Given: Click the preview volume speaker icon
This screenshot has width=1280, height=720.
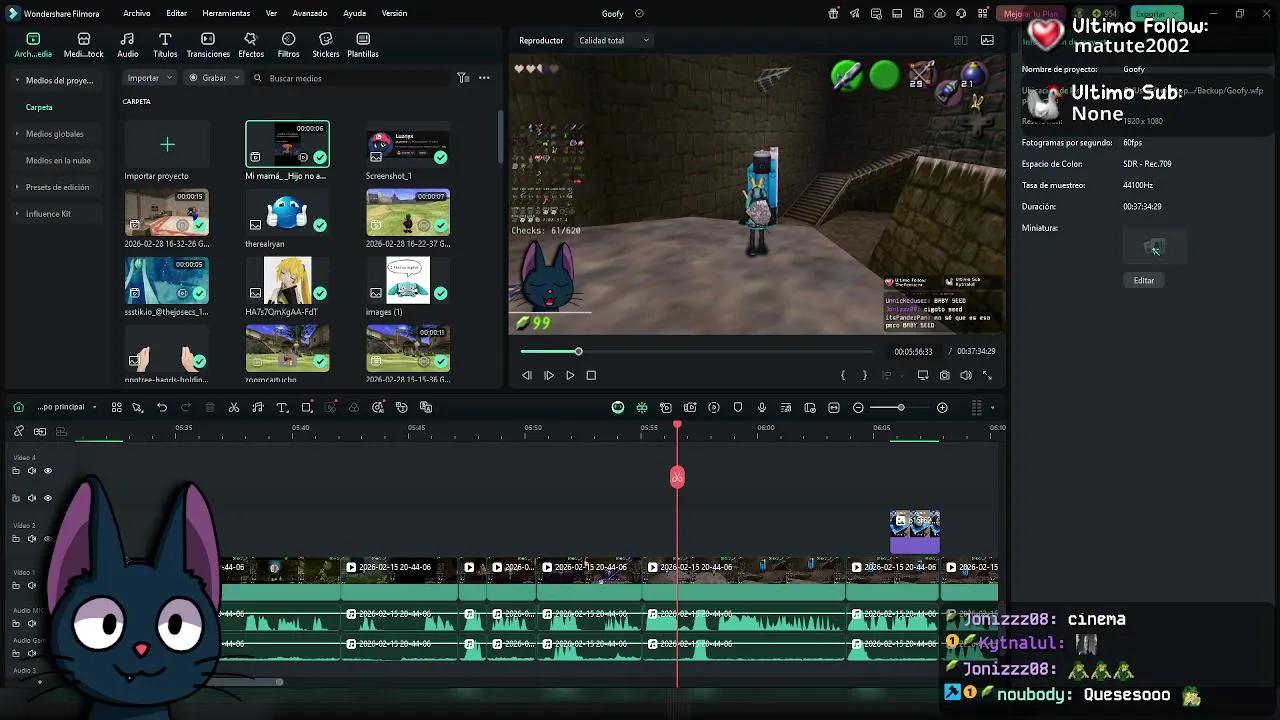Looking at the screenshot, I should pyautogui.click(x=966, y=375).
